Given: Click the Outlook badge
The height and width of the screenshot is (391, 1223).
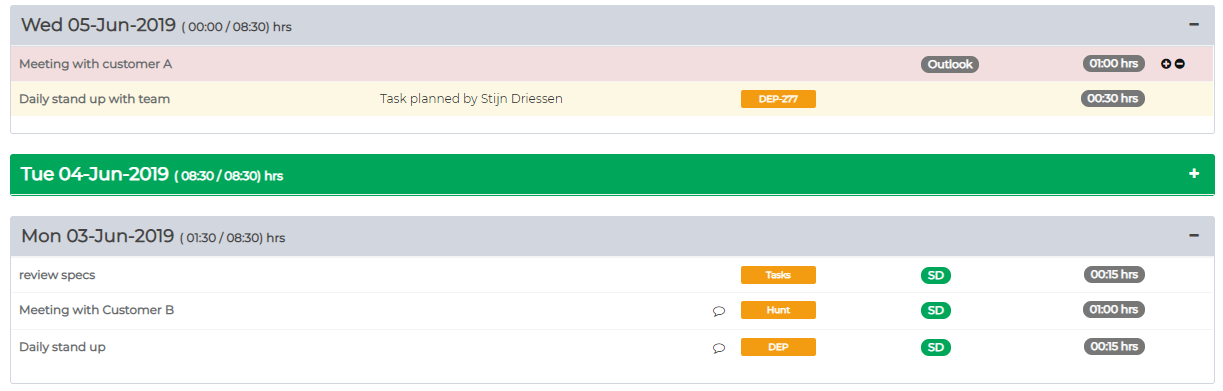Looking at the screenshot, I should click(950, 64).
